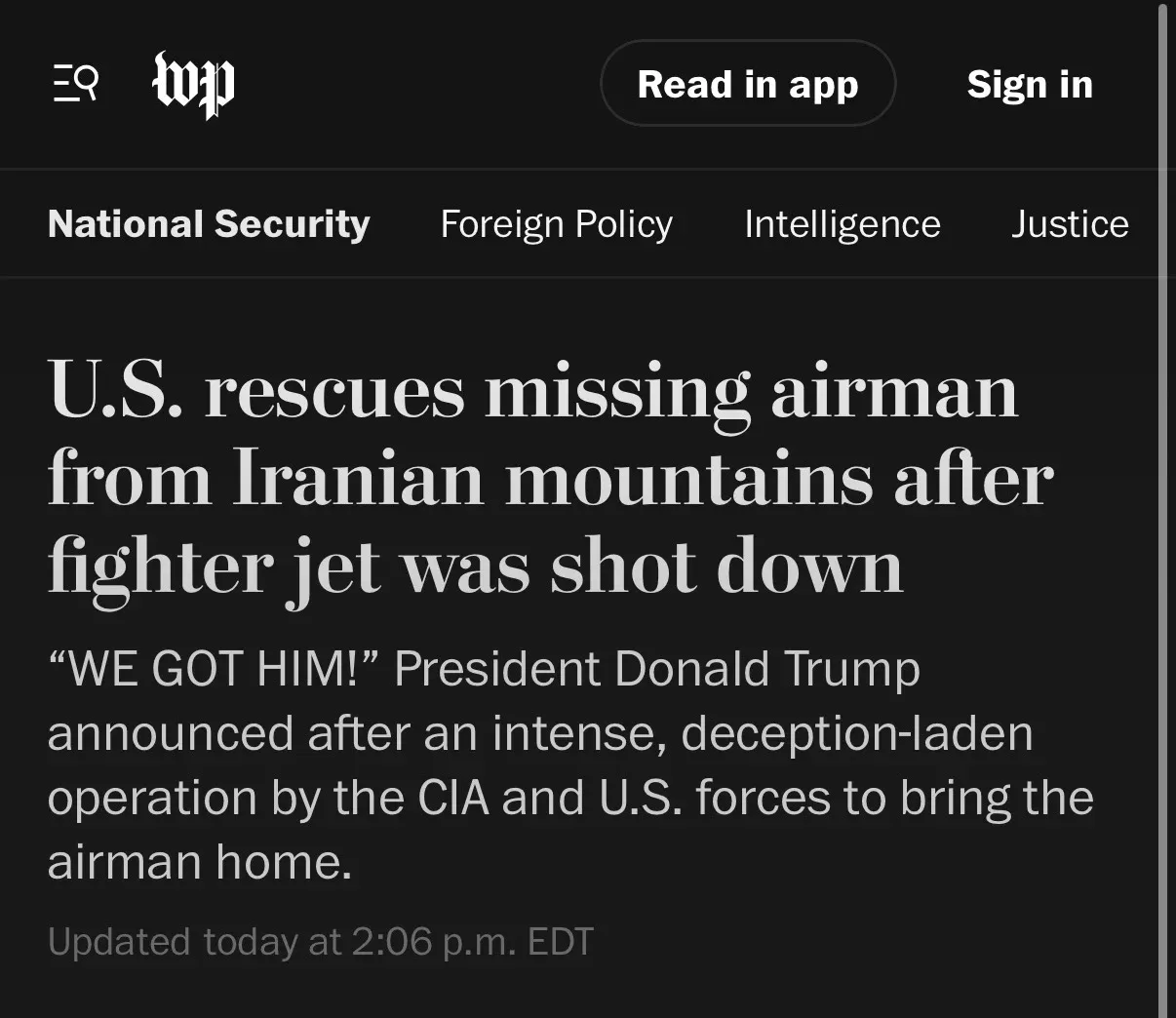Click "2:06 p.m. EDT" time text

[x=471, y=942]
